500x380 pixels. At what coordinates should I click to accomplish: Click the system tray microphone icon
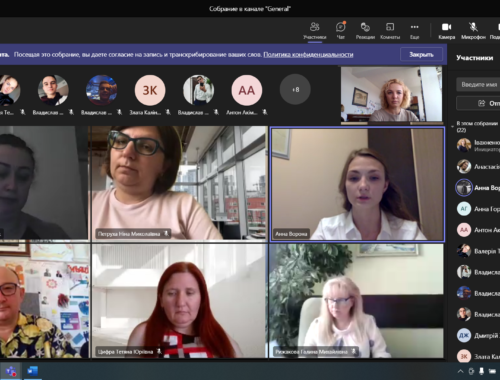[x=481, y=371]
